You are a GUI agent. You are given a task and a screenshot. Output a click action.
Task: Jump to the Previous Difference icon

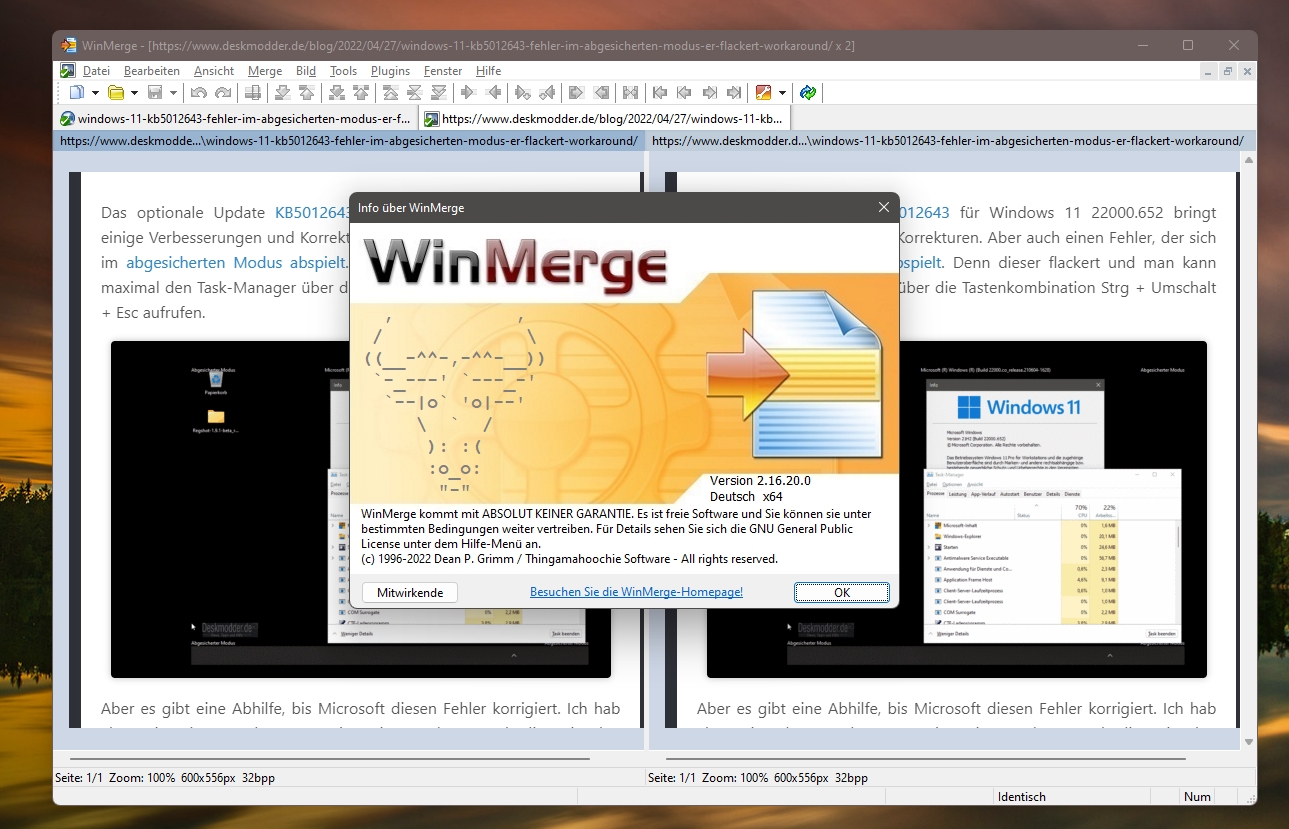coord(306,93)
